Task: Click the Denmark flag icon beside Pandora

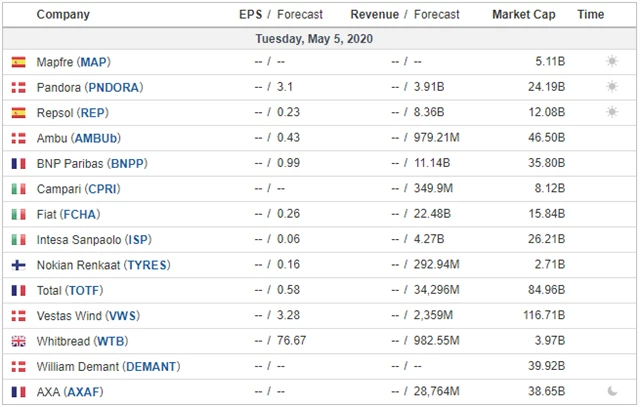Action: pos(18,87)
